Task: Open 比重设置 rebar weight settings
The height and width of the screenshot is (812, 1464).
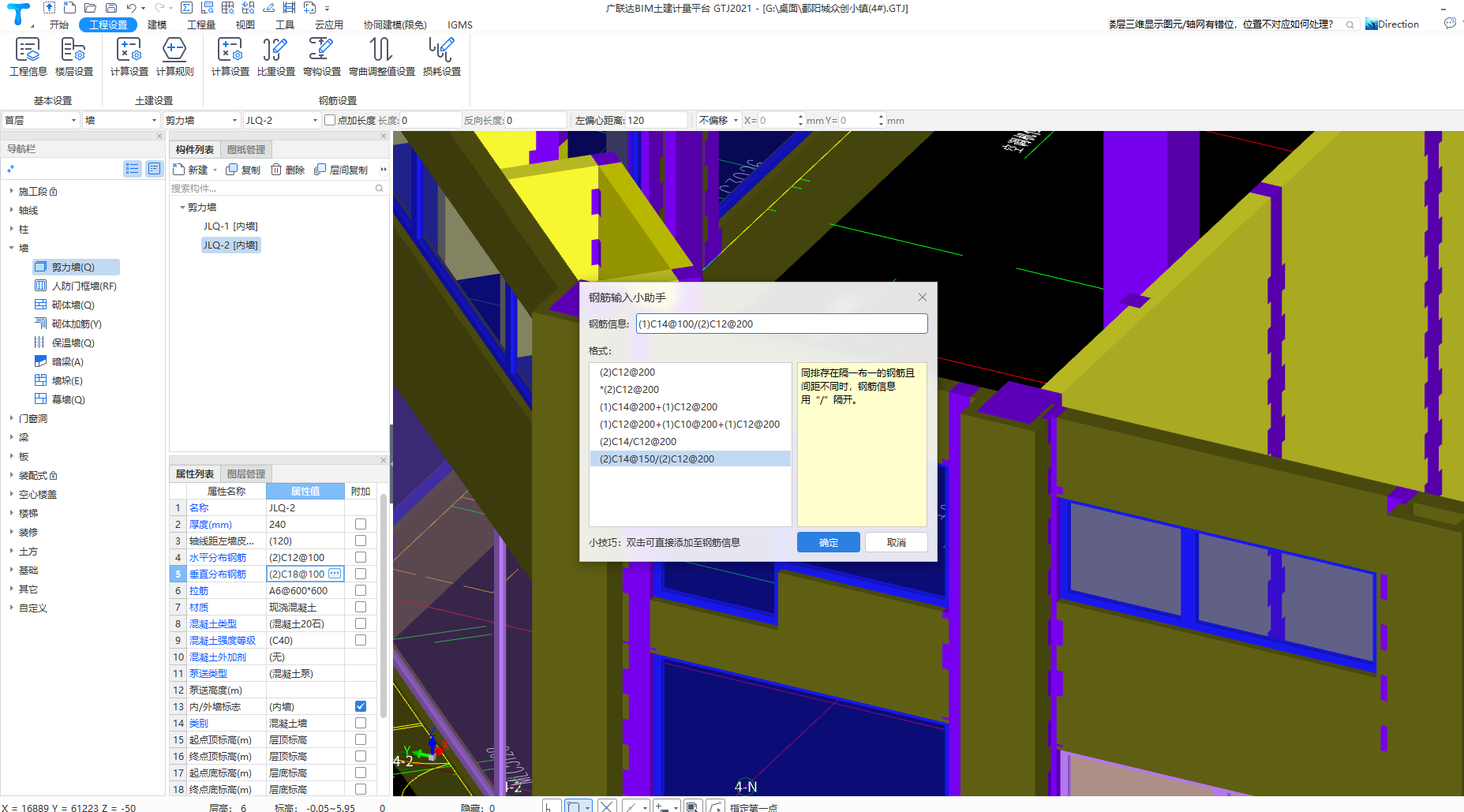Action: click(x=275, y=57)
